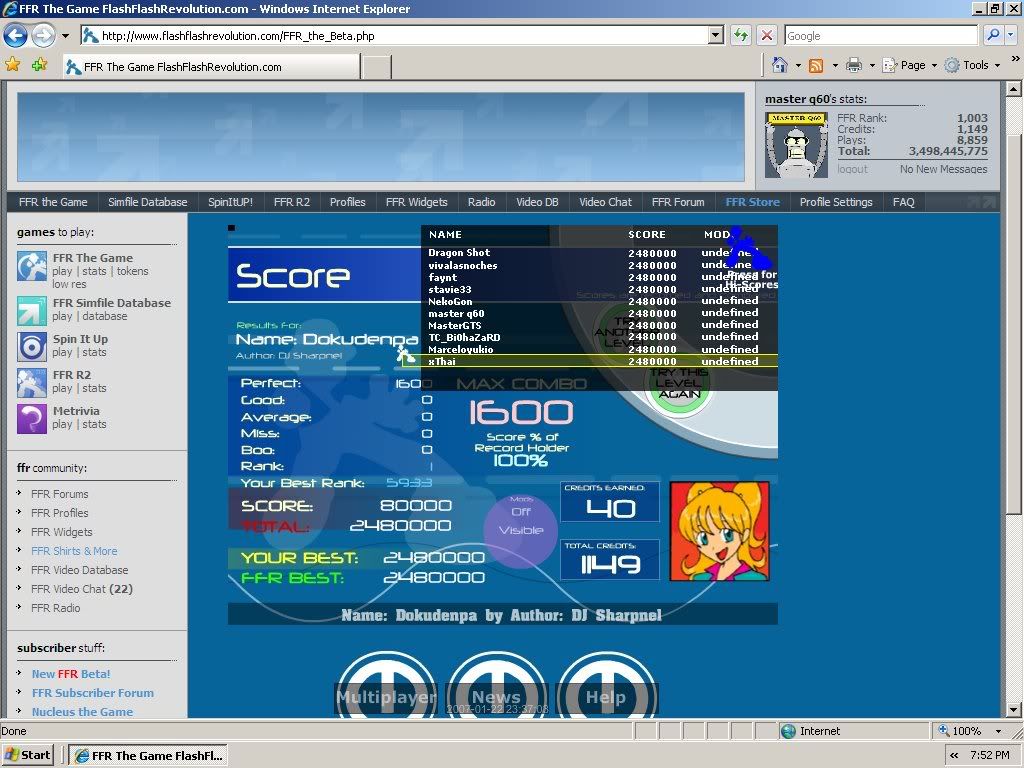Image resolution: width=1024 pixels, height=768 pixels.
Task: Open the Favorites Center star icon
Action: pyautogui.click(x=13, y=65)
